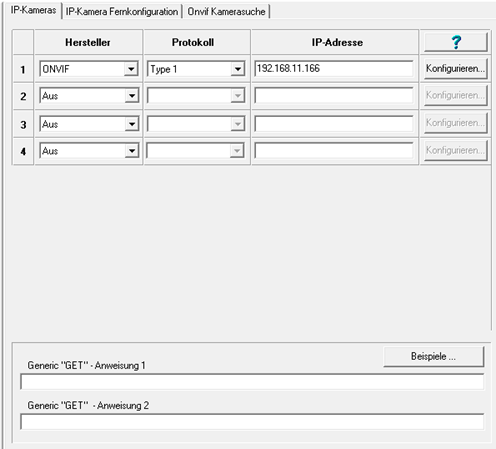
Task: Click the IP-Adresse field for camera 2
Action: 334,96
